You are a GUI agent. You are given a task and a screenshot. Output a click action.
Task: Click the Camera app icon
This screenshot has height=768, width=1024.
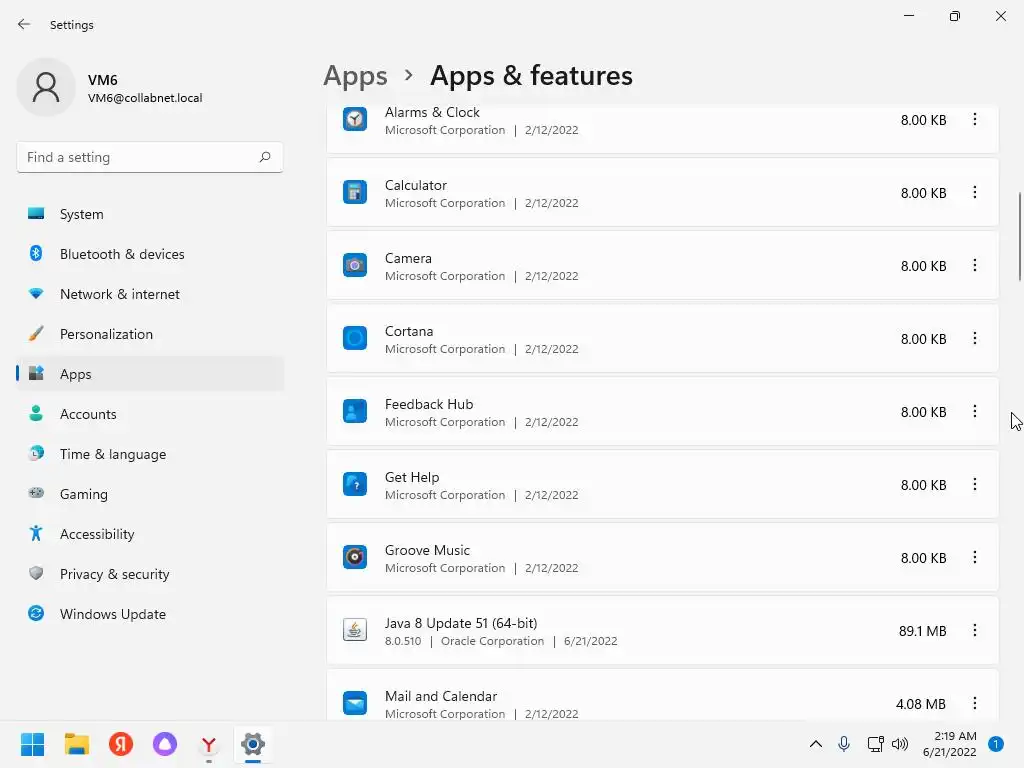(355, 266)
